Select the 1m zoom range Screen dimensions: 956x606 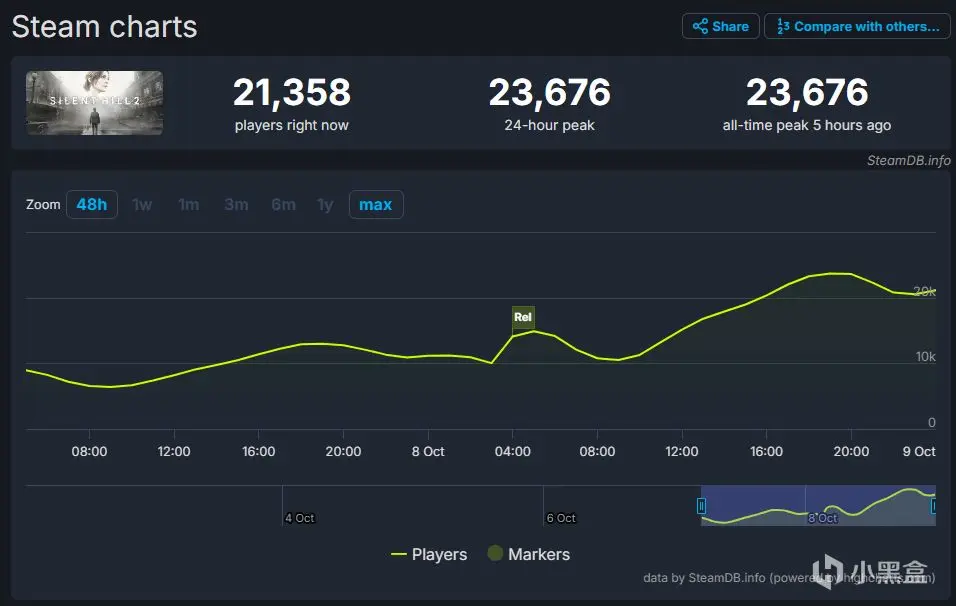(x=188, y=204)
